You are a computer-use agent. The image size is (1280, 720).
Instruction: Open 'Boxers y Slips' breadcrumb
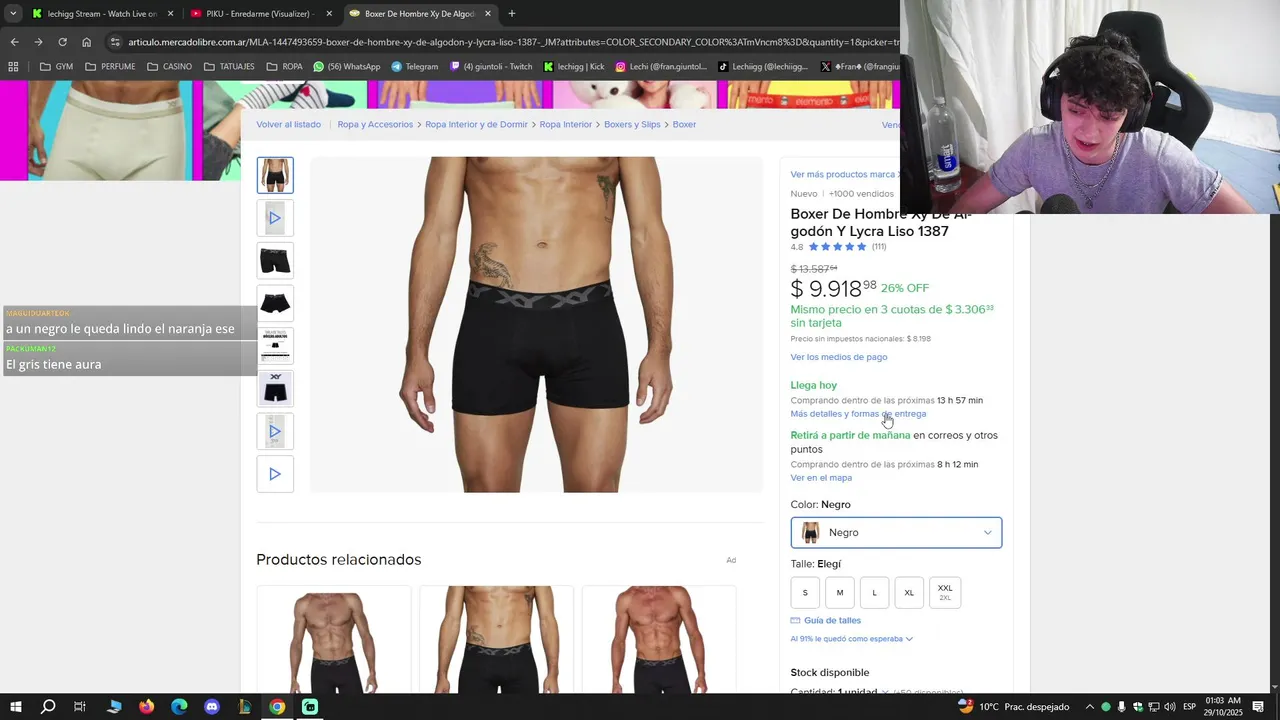[x=632, y=125]
